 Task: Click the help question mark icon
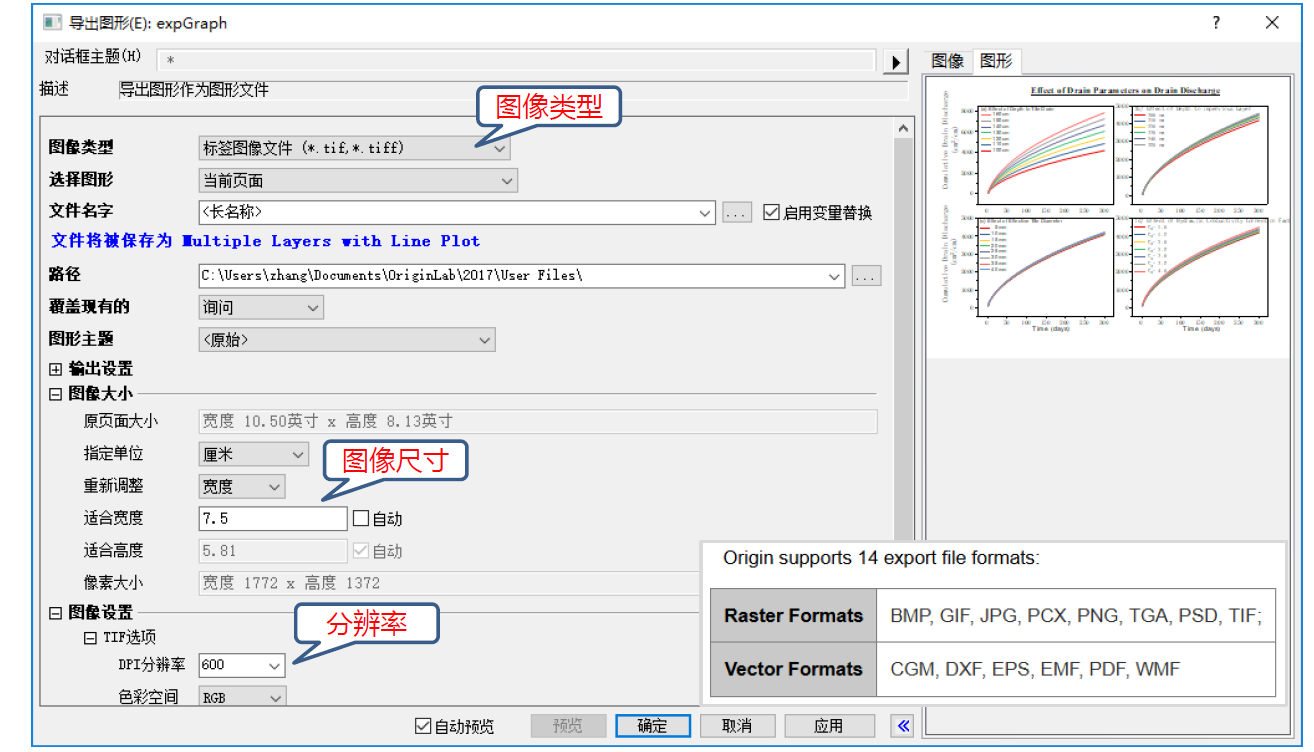coord(1216,22)
